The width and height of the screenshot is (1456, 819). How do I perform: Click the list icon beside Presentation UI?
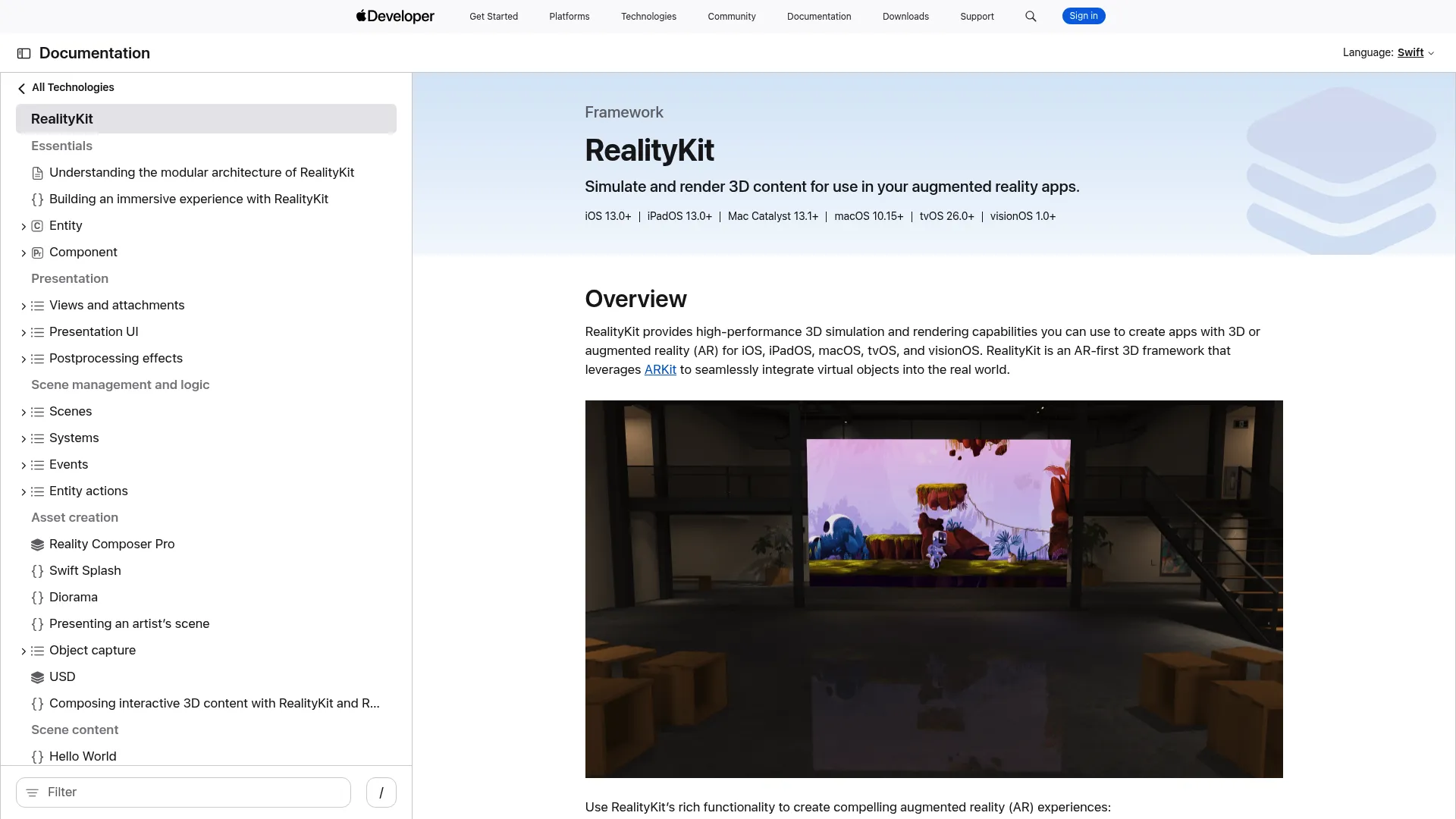click(37, 332)
